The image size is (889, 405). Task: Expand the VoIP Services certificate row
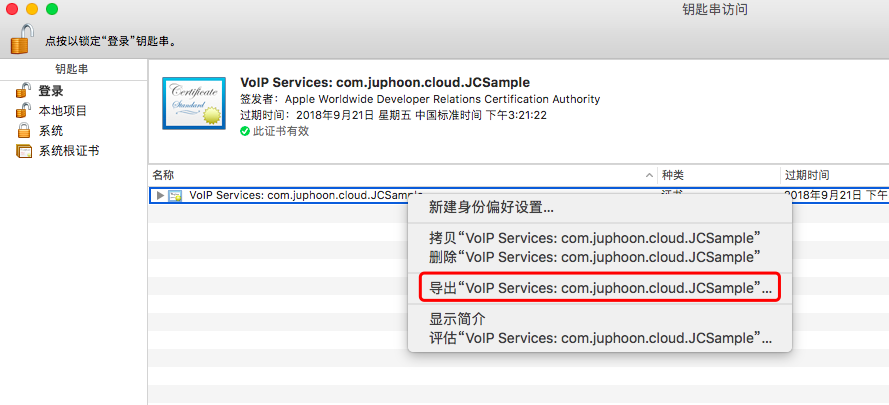160,196
